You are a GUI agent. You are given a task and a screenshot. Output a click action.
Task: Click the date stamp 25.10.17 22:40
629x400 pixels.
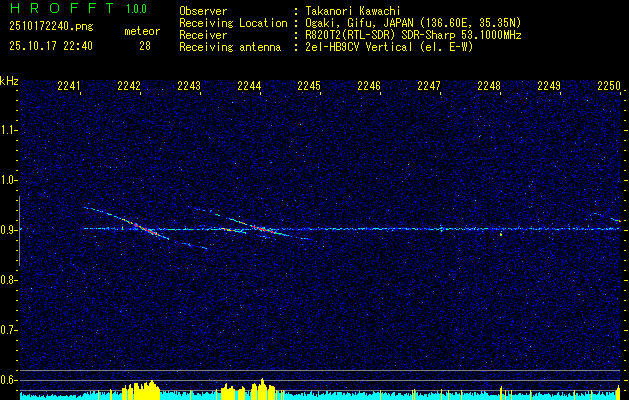point(51,46)
